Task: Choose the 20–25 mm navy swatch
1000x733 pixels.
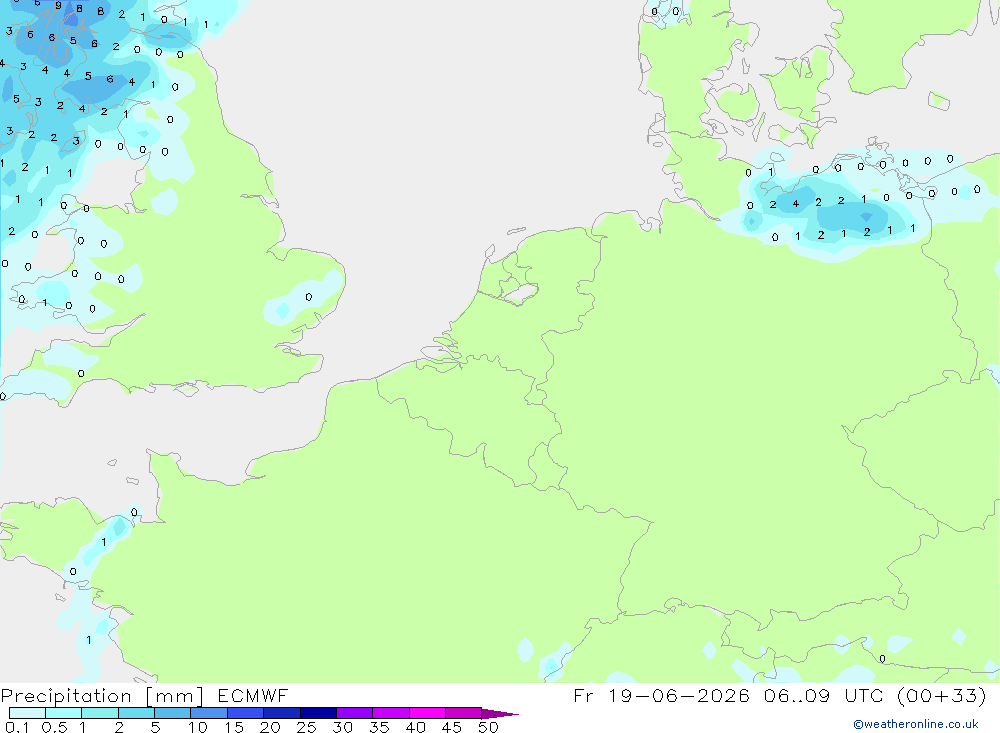Action: click(282, 713)
